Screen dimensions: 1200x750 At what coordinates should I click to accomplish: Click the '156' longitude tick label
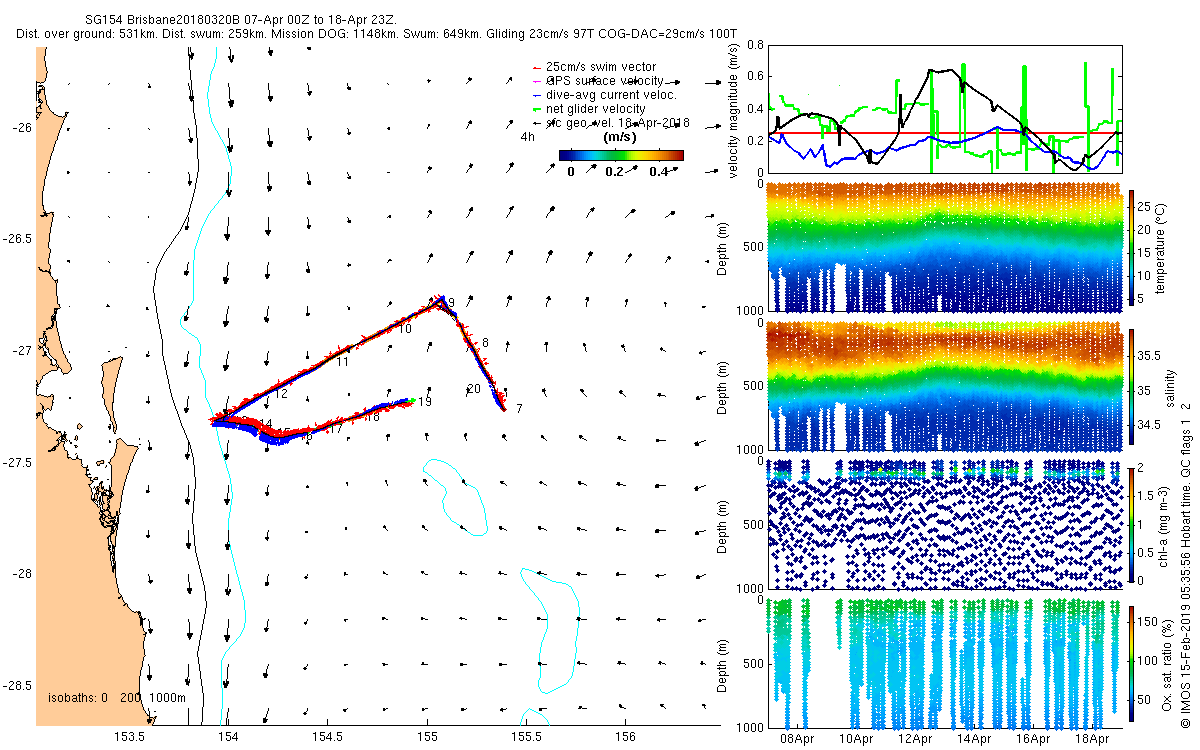point(624,736)
